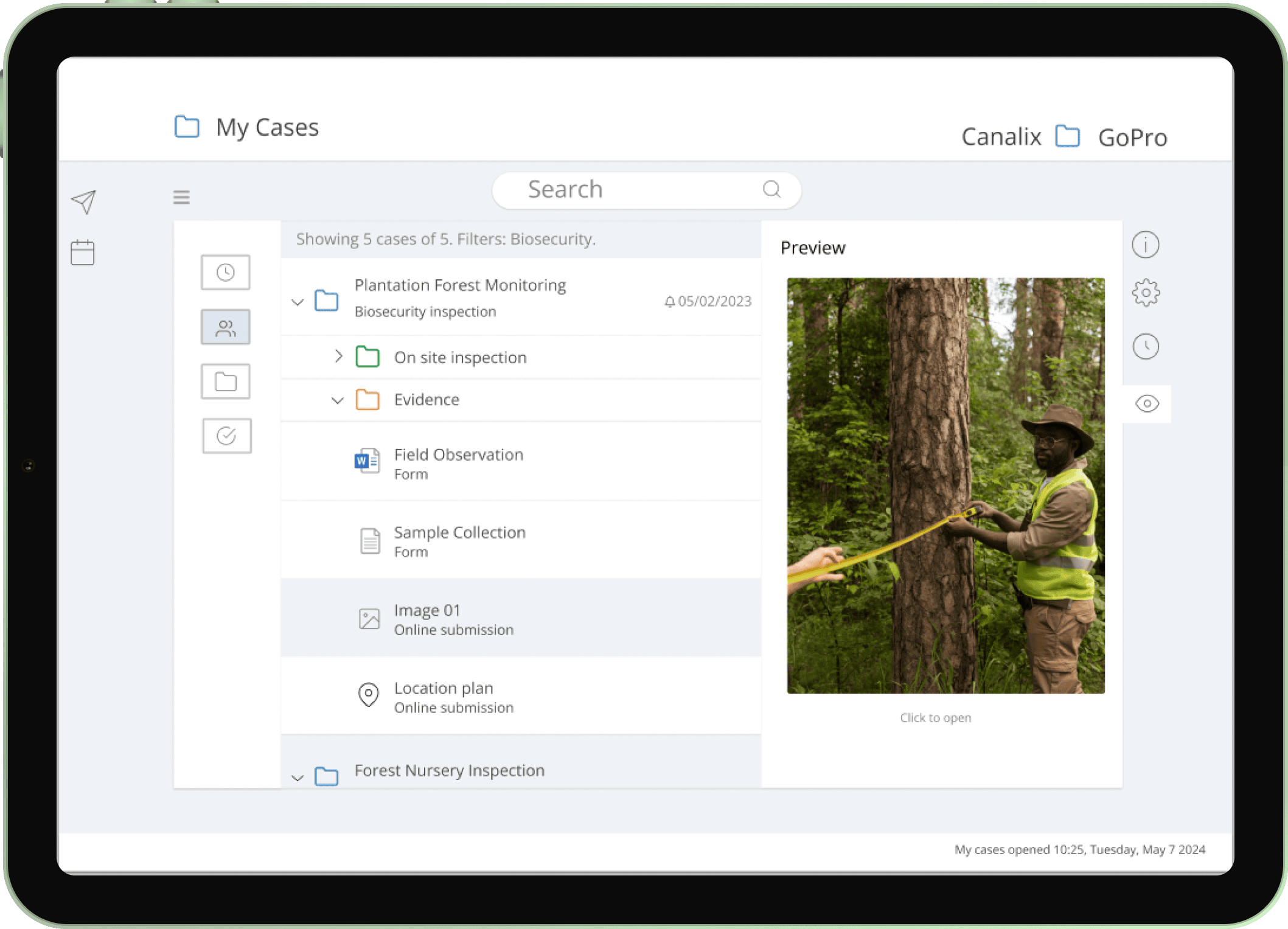Viewport: 1288px width, 929px height.
Task: Select the folder filter button
Action: tap(226, 381)
